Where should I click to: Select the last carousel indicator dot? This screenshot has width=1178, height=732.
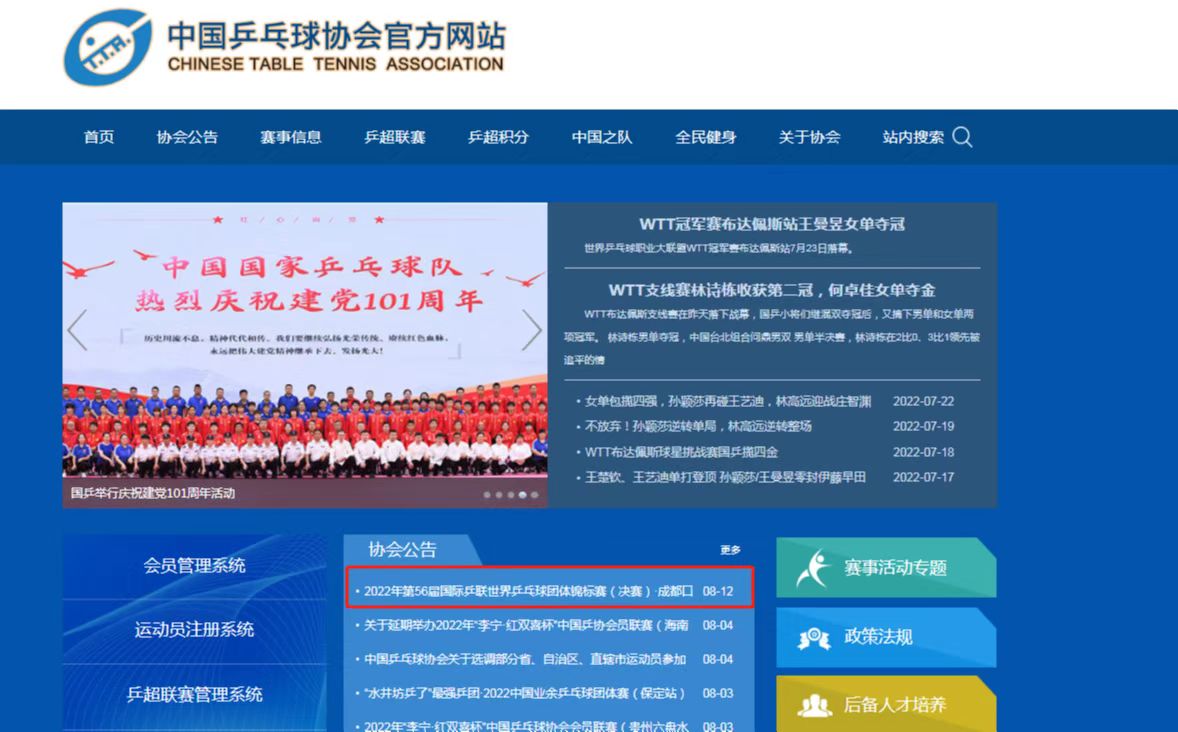534,495
